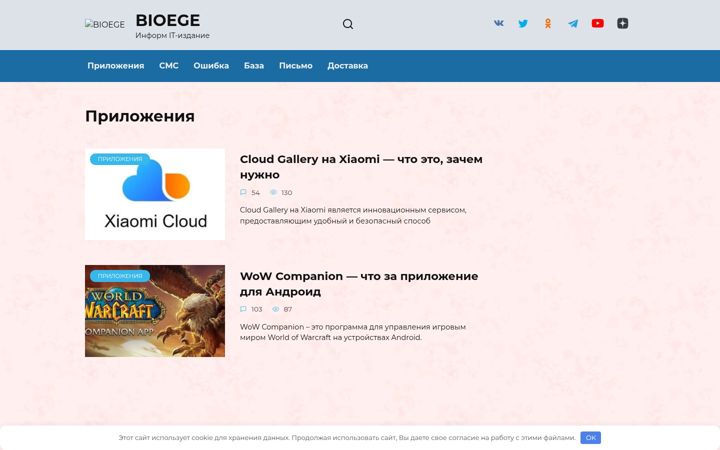Open the СМС menu item

[169, 66]
